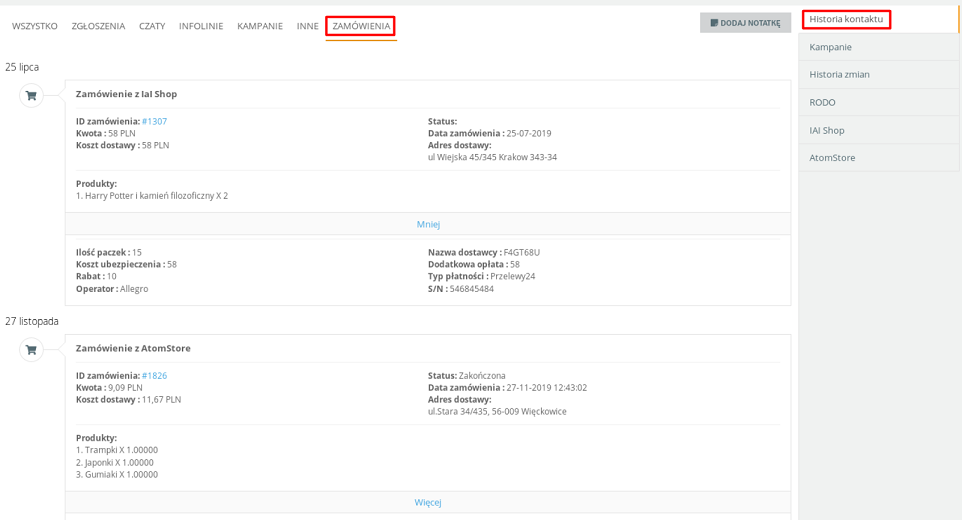Viewport: 962px width, 520px height.
Task: Click the address ul Wiejska 45/345 Krakow
Action: click(x=493, y=158)
